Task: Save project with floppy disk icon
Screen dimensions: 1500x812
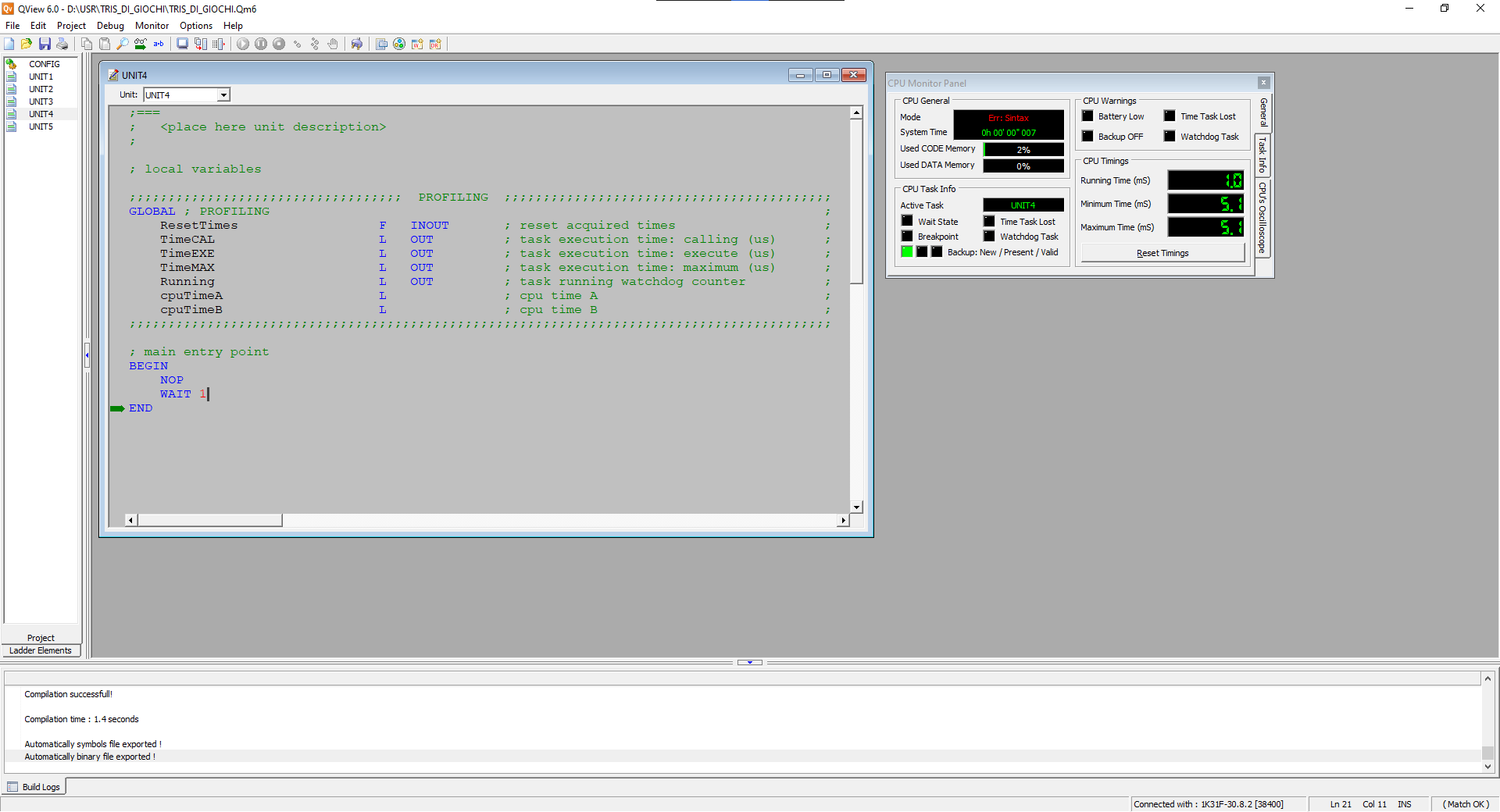Action: coord(45,45)
